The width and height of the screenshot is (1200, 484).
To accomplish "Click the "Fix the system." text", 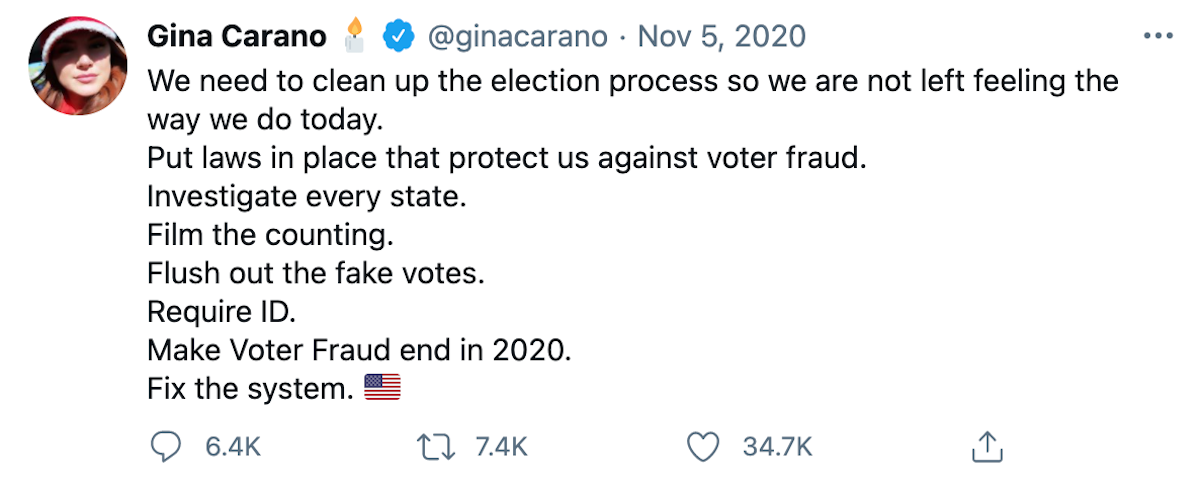I will pyautogui.click(x=250, y=388).
